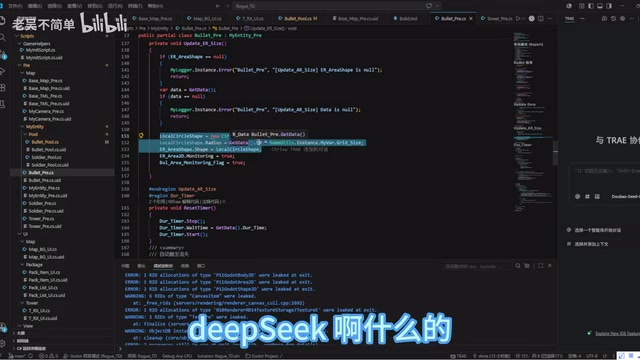This screenshot has width=640, height=360.
Task: Open Soldier_Pre.cs in the file tree
Action: click(x=42, y=203)
